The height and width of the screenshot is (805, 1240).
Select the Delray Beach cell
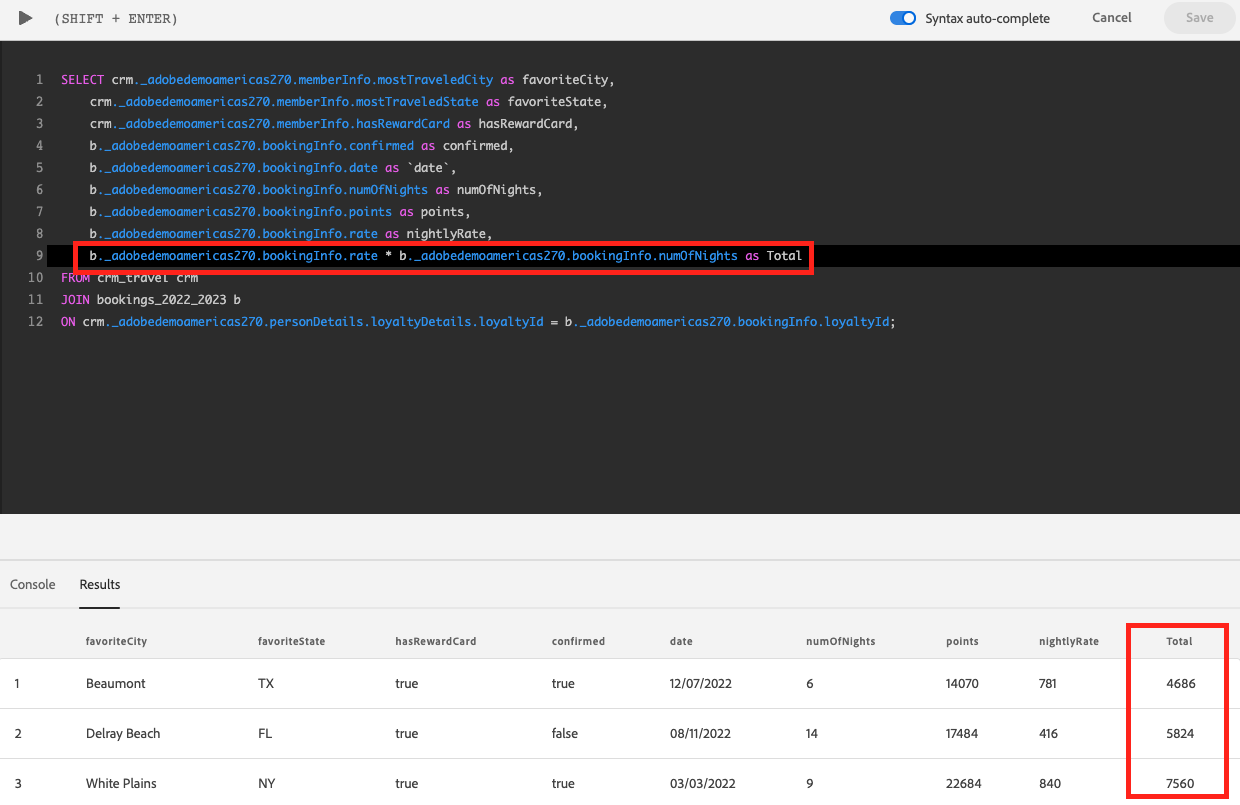click(x=123, y=734)
